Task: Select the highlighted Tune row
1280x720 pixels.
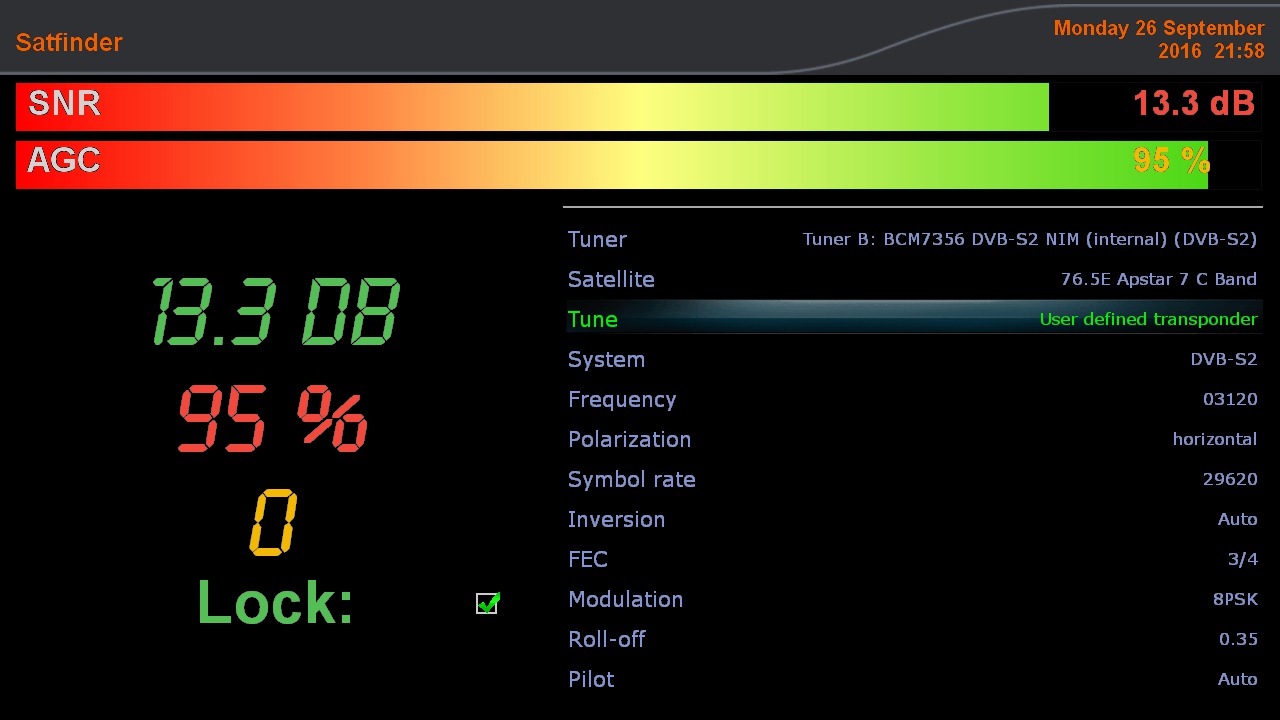Action: coord(912,320)
